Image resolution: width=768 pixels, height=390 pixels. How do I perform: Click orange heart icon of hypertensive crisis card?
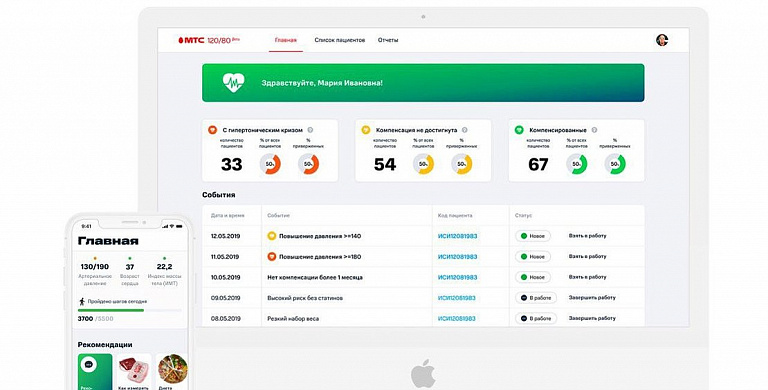(x=213, y=130)
